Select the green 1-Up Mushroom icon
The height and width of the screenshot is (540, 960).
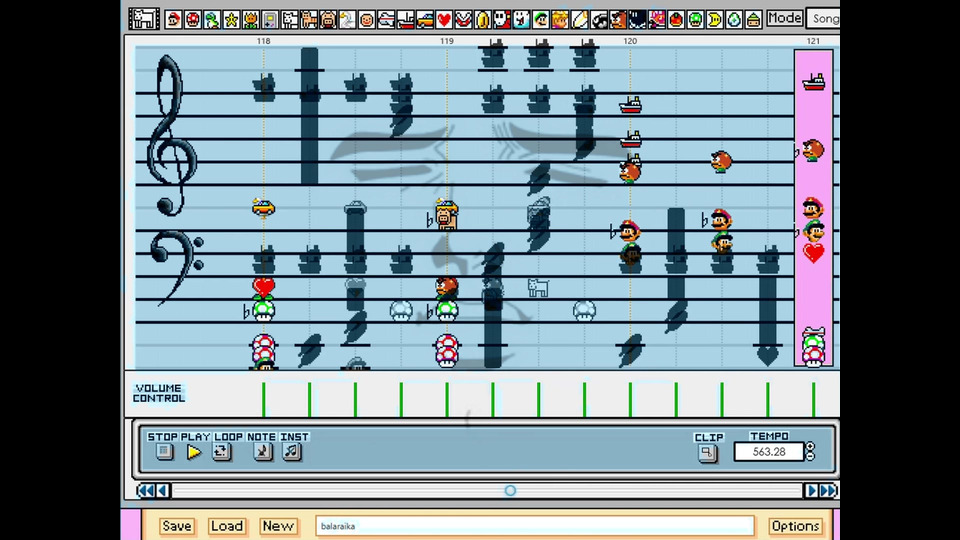tap(696, 20)
